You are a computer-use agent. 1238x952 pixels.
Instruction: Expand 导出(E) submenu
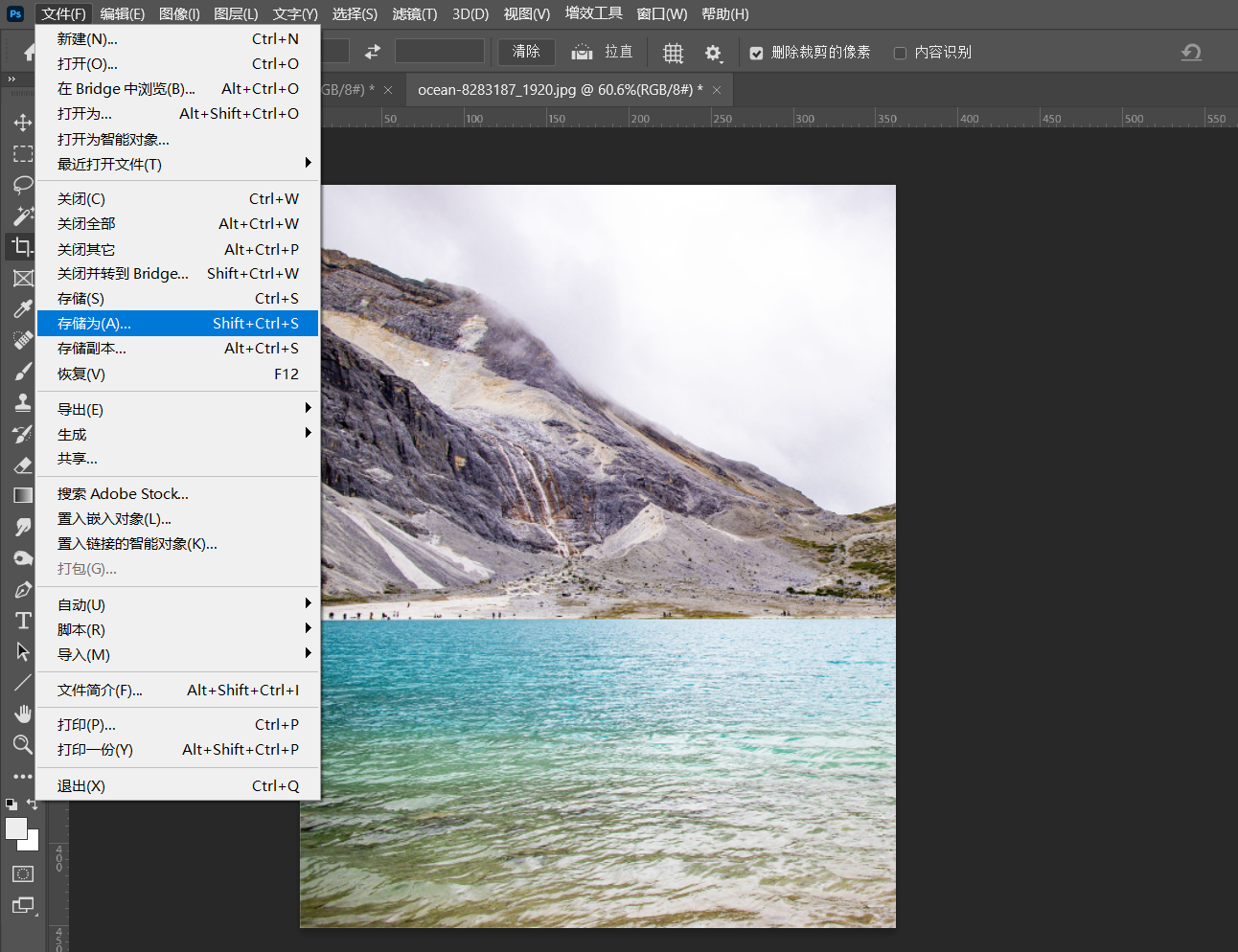pos(177,409)
